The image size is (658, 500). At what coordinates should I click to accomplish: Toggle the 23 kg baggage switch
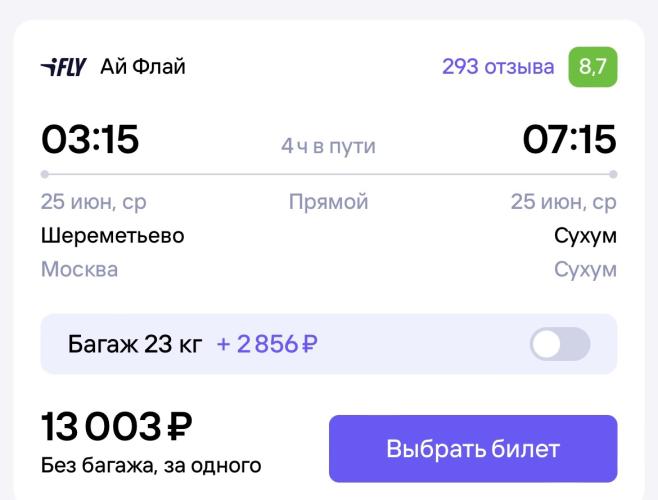560,344
